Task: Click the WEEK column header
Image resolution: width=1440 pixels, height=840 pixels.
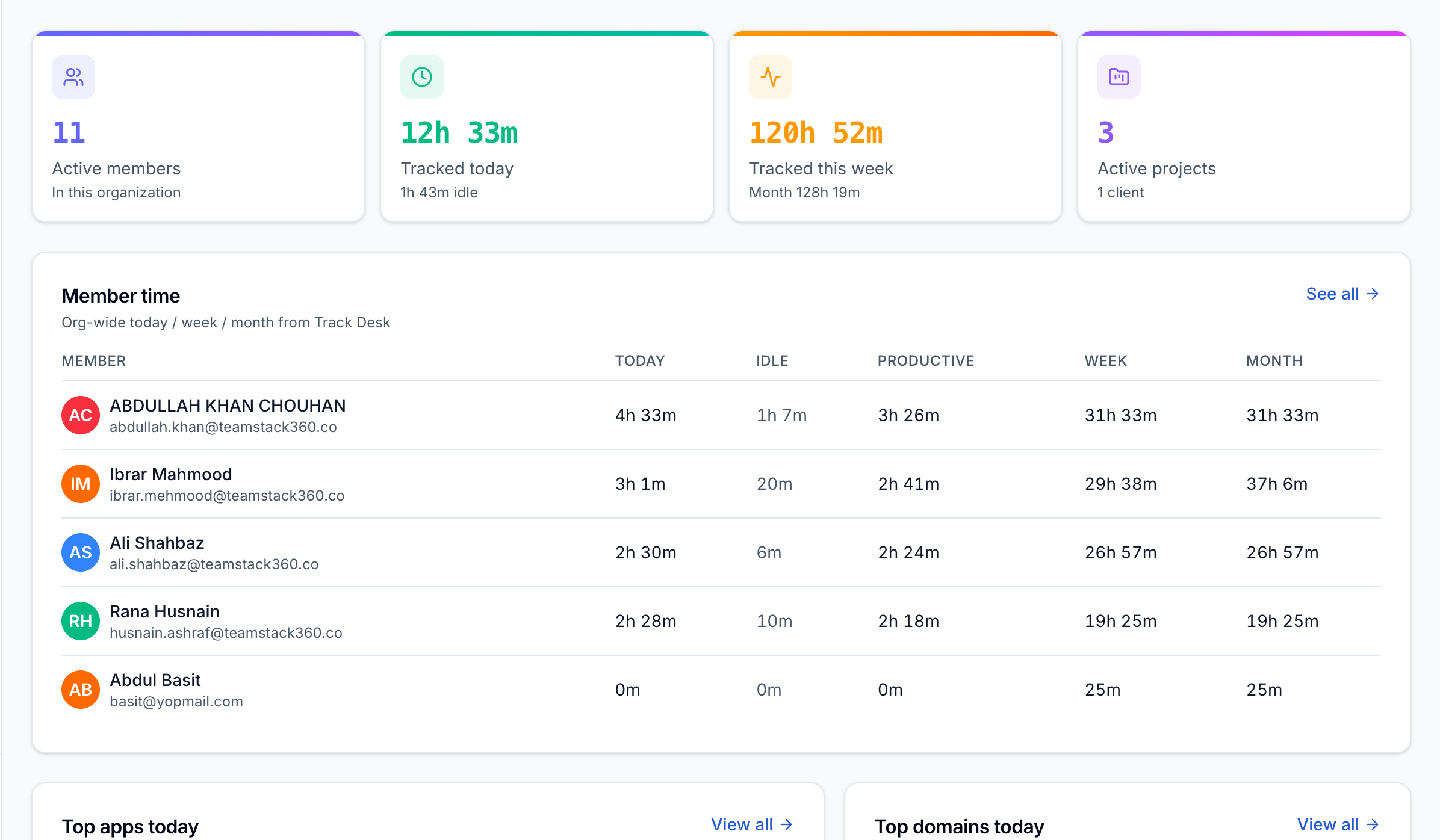Action: pos(1106,360)
